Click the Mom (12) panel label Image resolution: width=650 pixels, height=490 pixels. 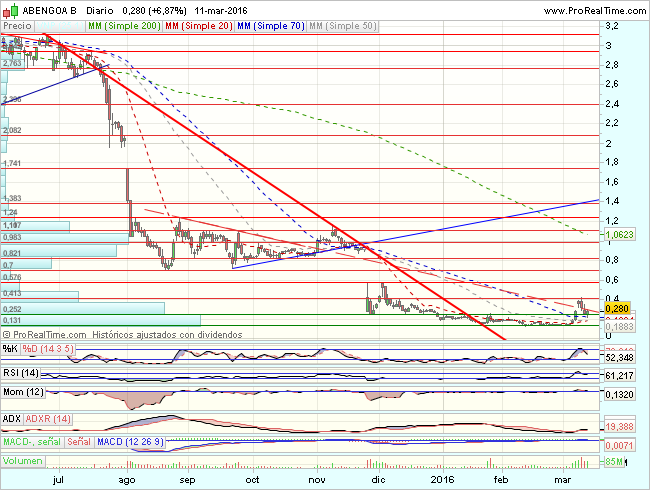click(x=23, y=392)
